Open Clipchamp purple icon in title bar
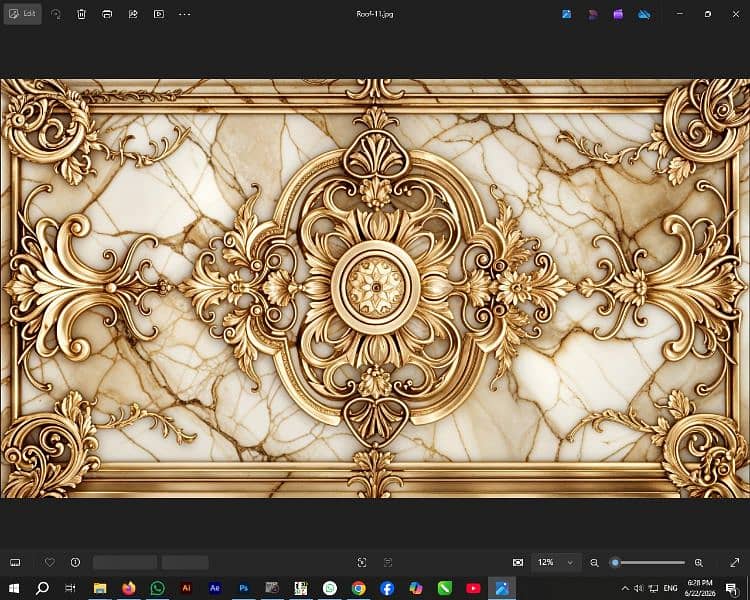This screenshot has height=600, width=750. coord(618,14)
